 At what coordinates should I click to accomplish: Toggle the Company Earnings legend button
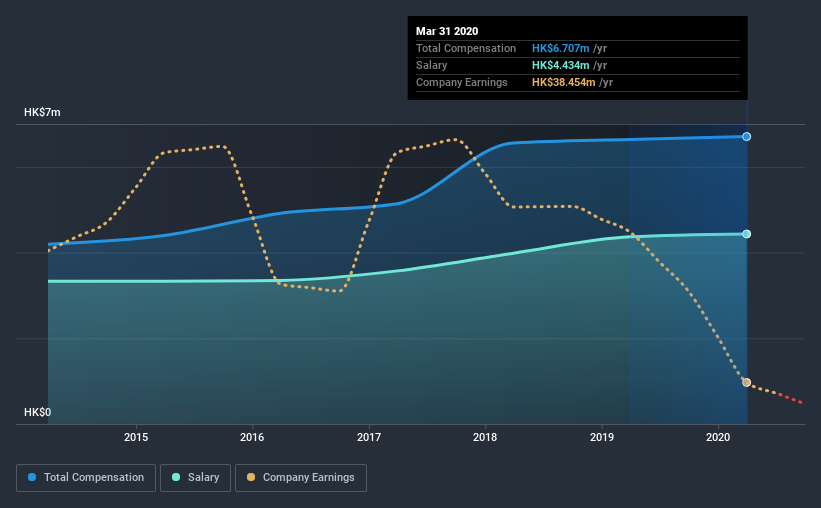[x=301, y=478]
